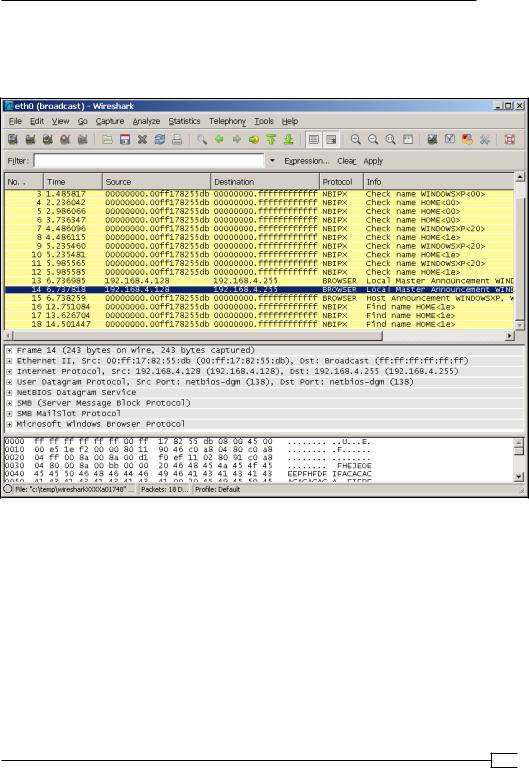This screenshot has height=768, width=529.
Task: Click the expert info status circle
Action: click(8, 489)
